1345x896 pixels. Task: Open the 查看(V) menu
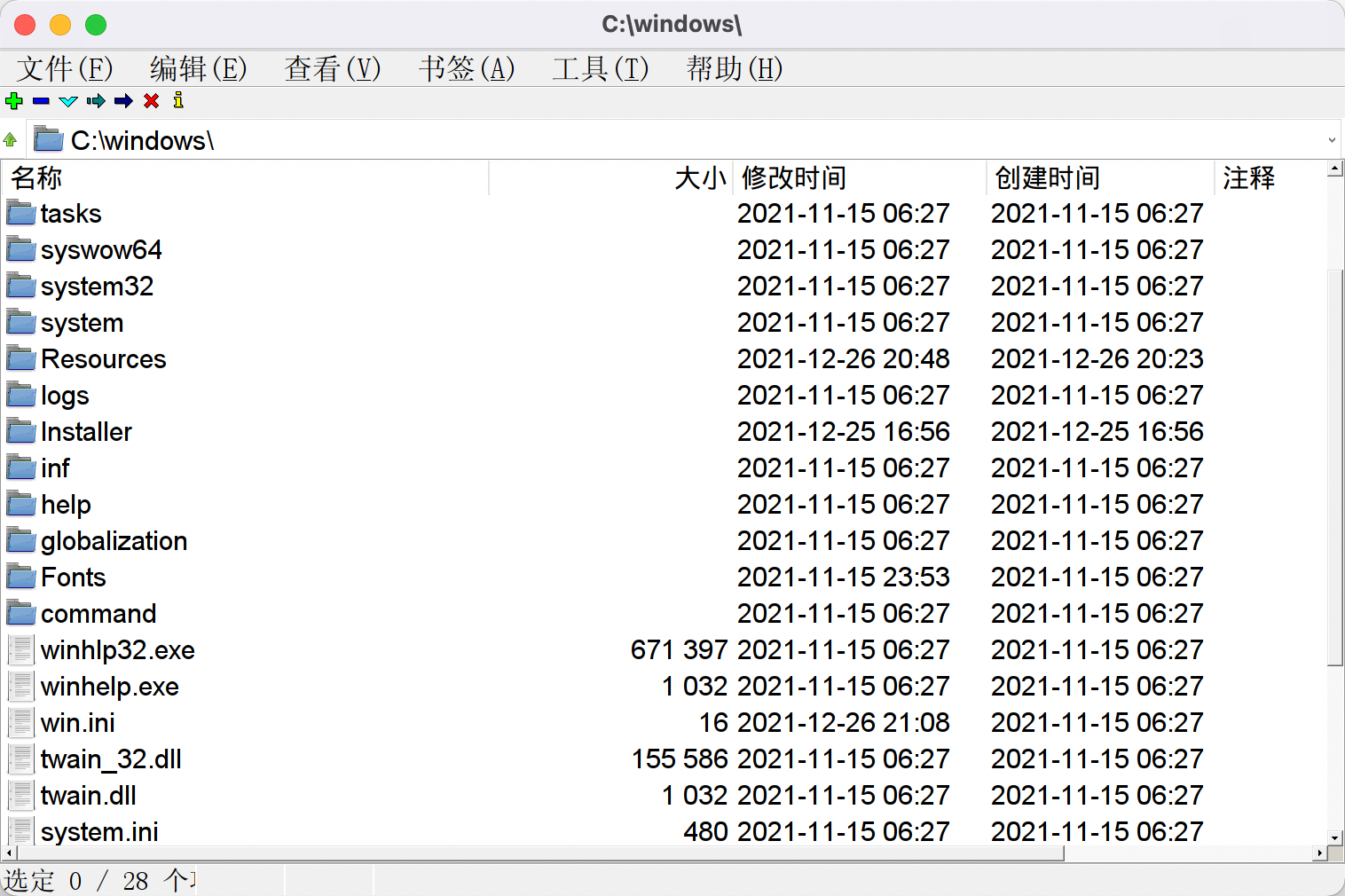click(x=331, y=68)
